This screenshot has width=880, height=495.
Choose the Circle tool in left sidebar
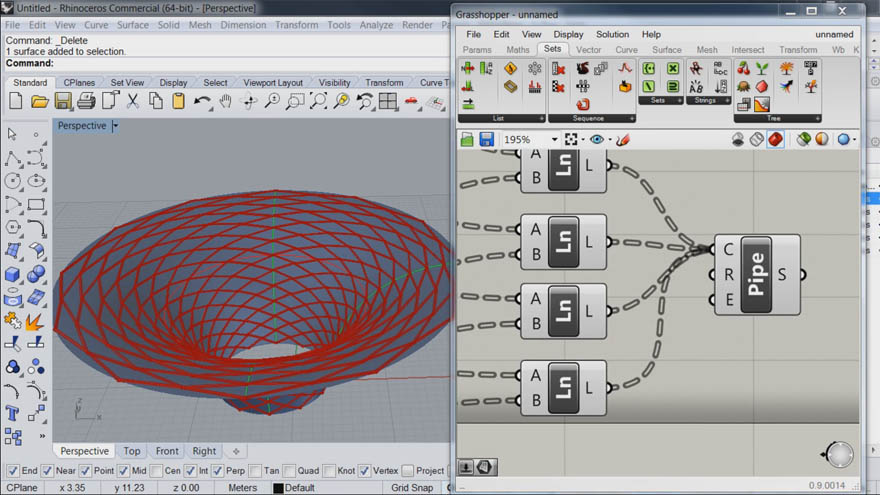[x=12, y=181]
